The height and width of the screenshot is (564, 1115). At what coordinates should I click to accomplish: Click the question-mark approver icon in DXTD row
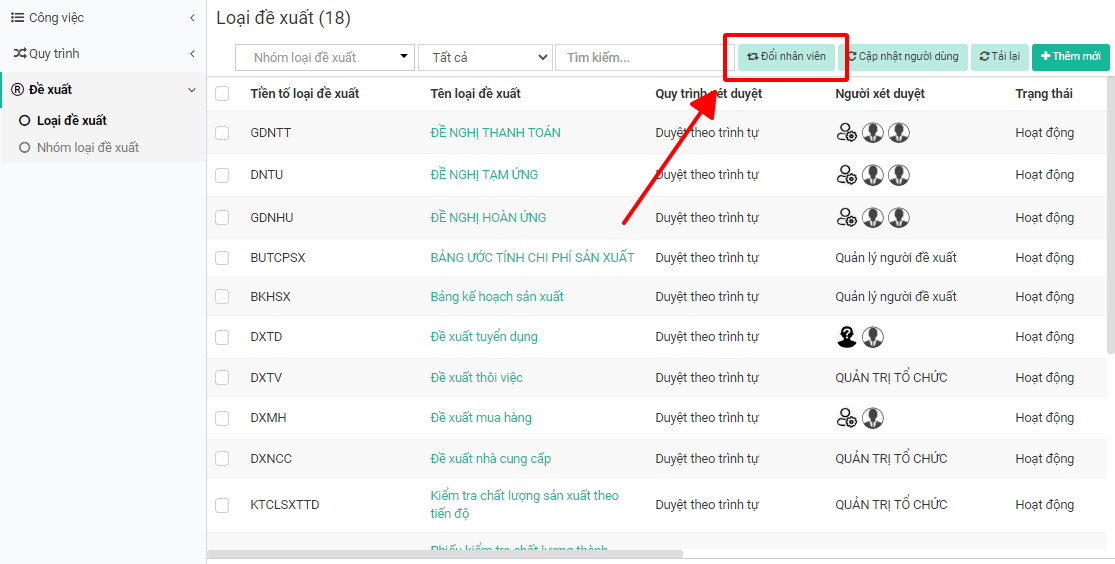point(846,337)
